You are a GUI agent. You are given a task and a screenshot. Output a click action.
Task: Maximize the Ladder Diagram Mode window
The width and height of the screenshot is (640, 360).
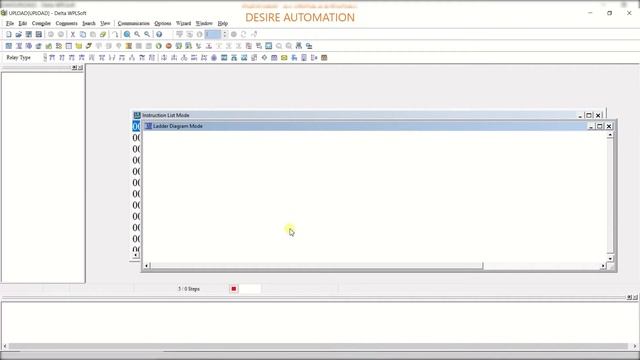click(600, 127)
